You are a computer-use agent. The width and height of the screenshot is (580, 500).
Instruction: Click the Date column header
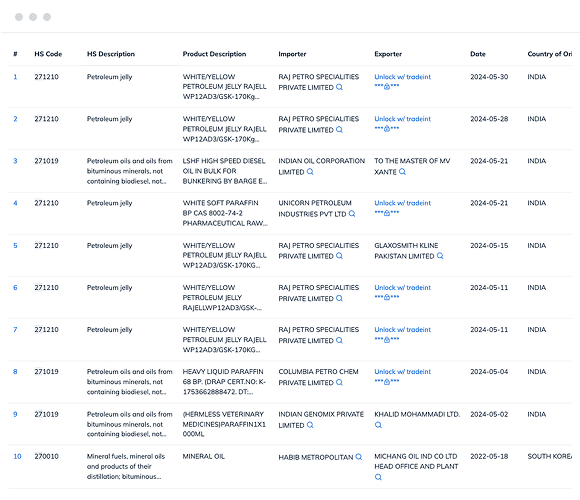click(478, 54)
